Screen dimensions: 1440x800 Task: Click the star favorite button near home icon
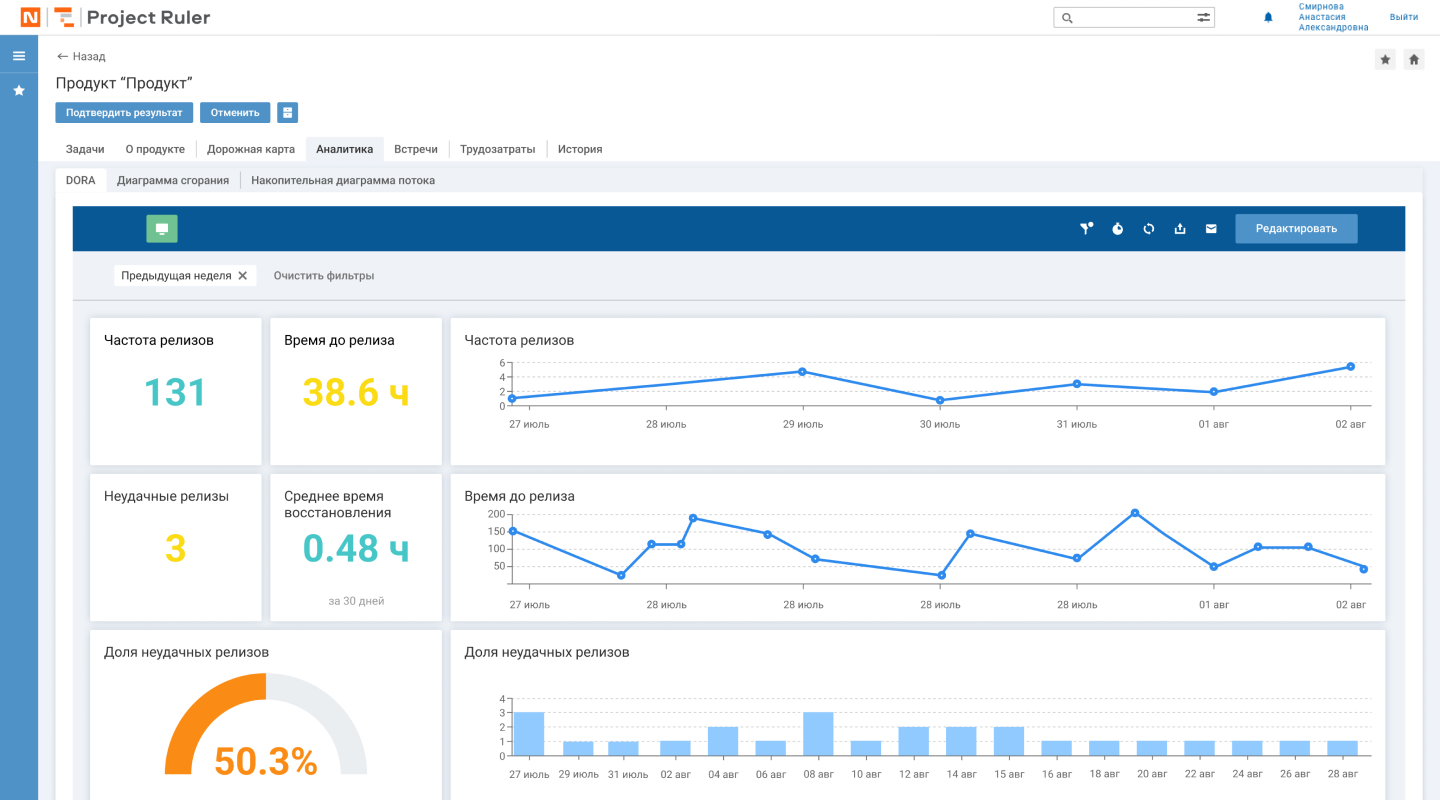1385,60
